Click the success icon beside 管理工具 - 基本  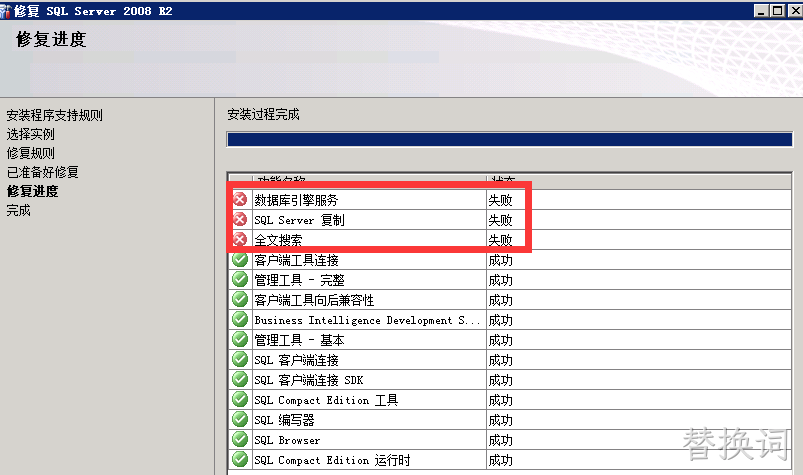tap(240, 339)
